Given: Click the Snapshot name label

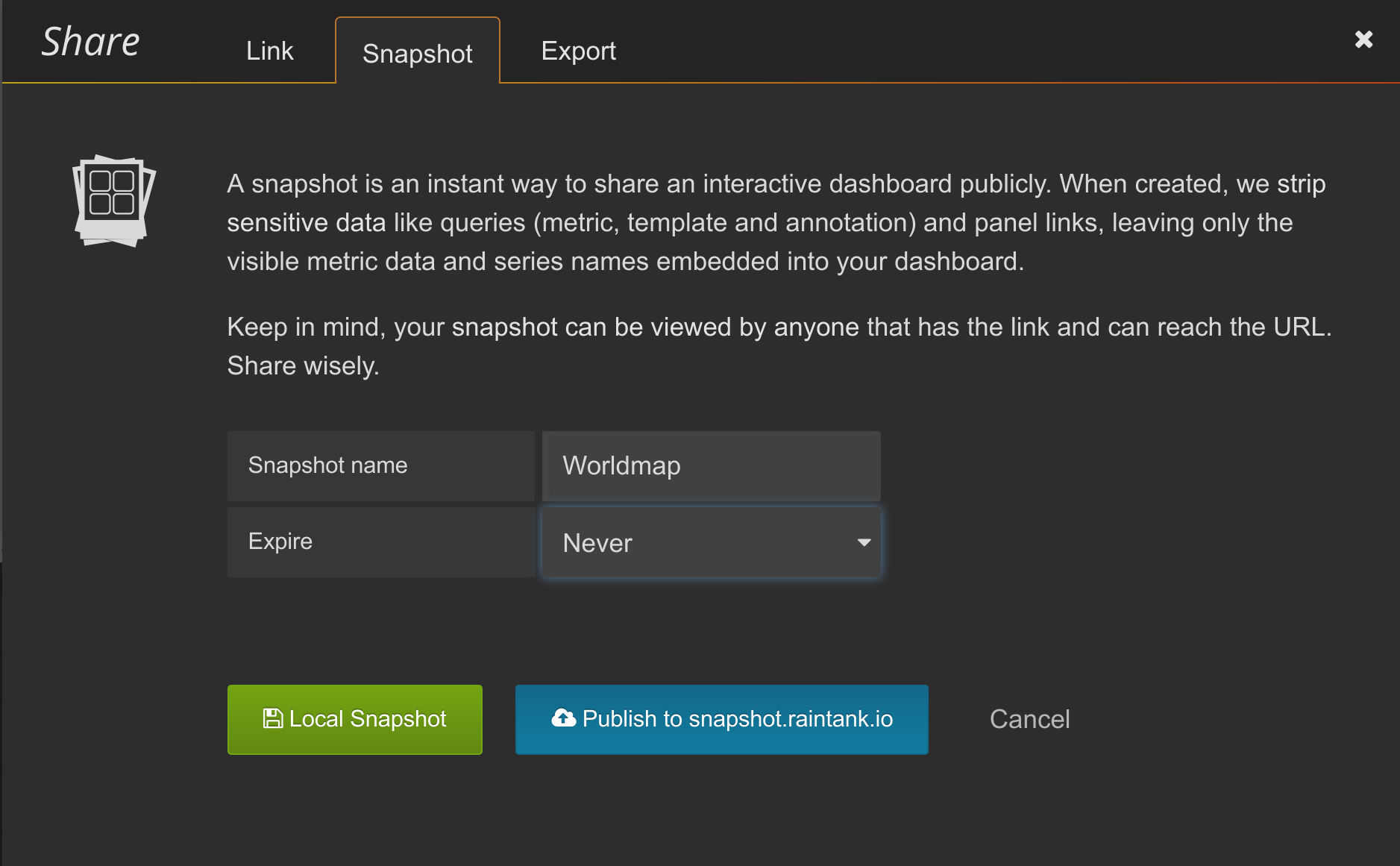Looking at the screenshot, I should coord(327,465).
